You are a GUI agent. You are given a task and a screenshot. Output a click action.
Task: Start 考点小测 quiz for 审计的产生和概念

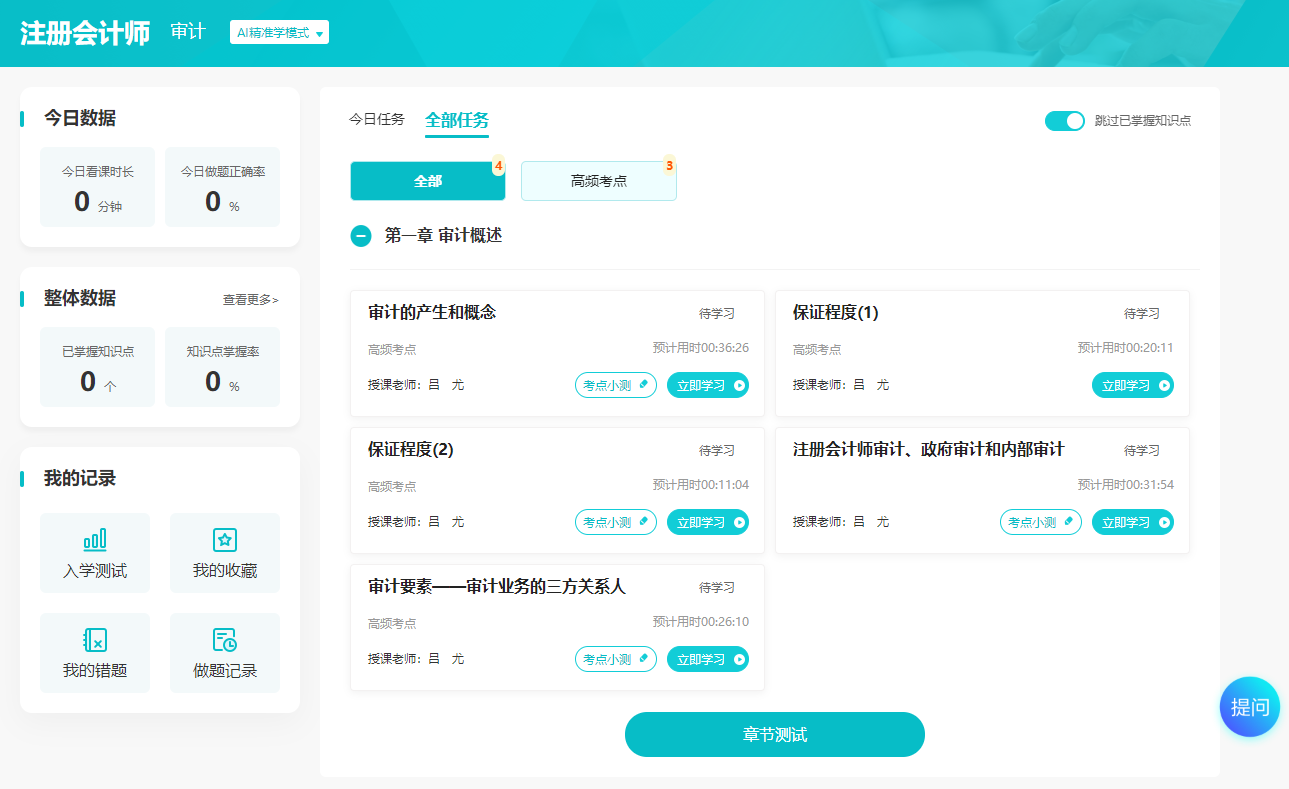(x=615, y=384)
